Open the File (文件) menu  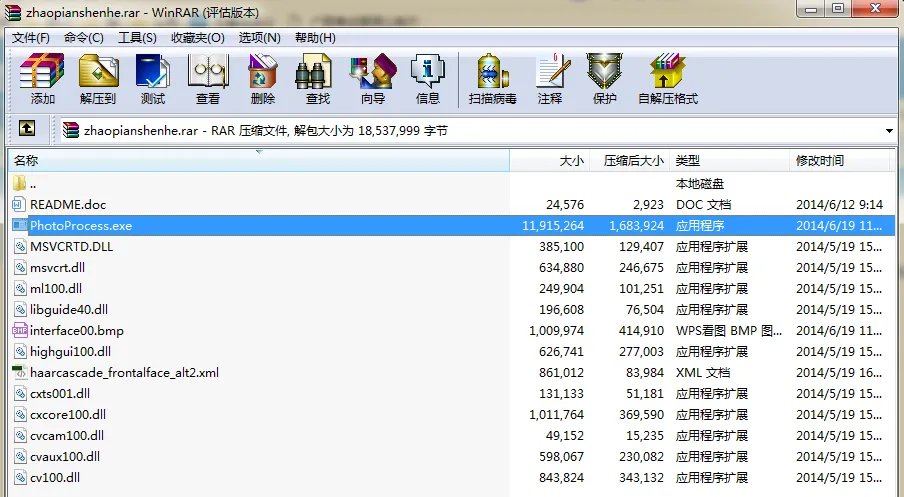pyautogui.click(x=31, y=37)
